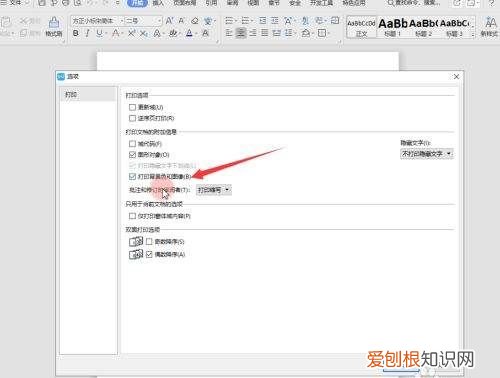Close the options dialog with X
Viewport: 500px width, 378px height.
456,77
